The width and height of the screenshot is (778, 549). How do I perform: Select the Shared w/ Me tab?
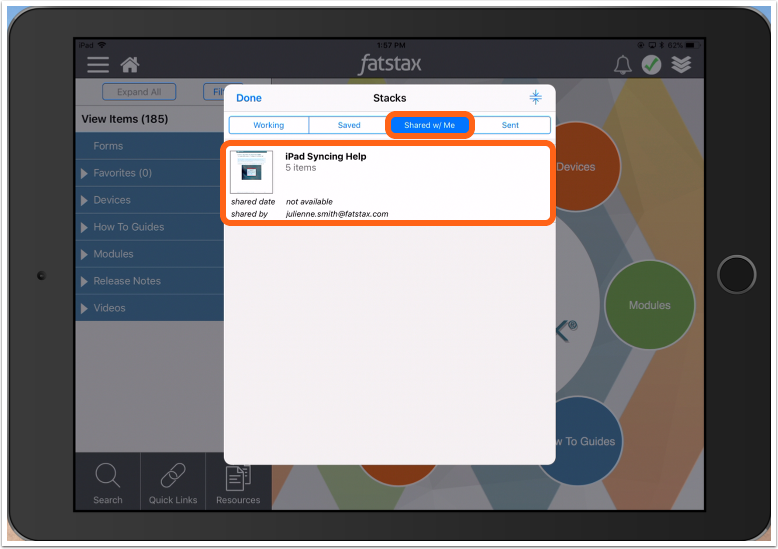pyautogui.click(x=430, y=125)
